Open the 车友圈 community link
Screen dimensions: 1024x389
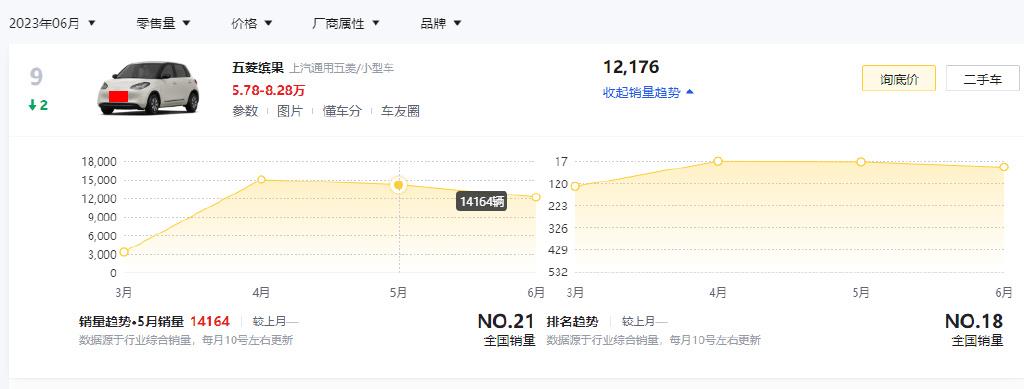coord(400,111)
